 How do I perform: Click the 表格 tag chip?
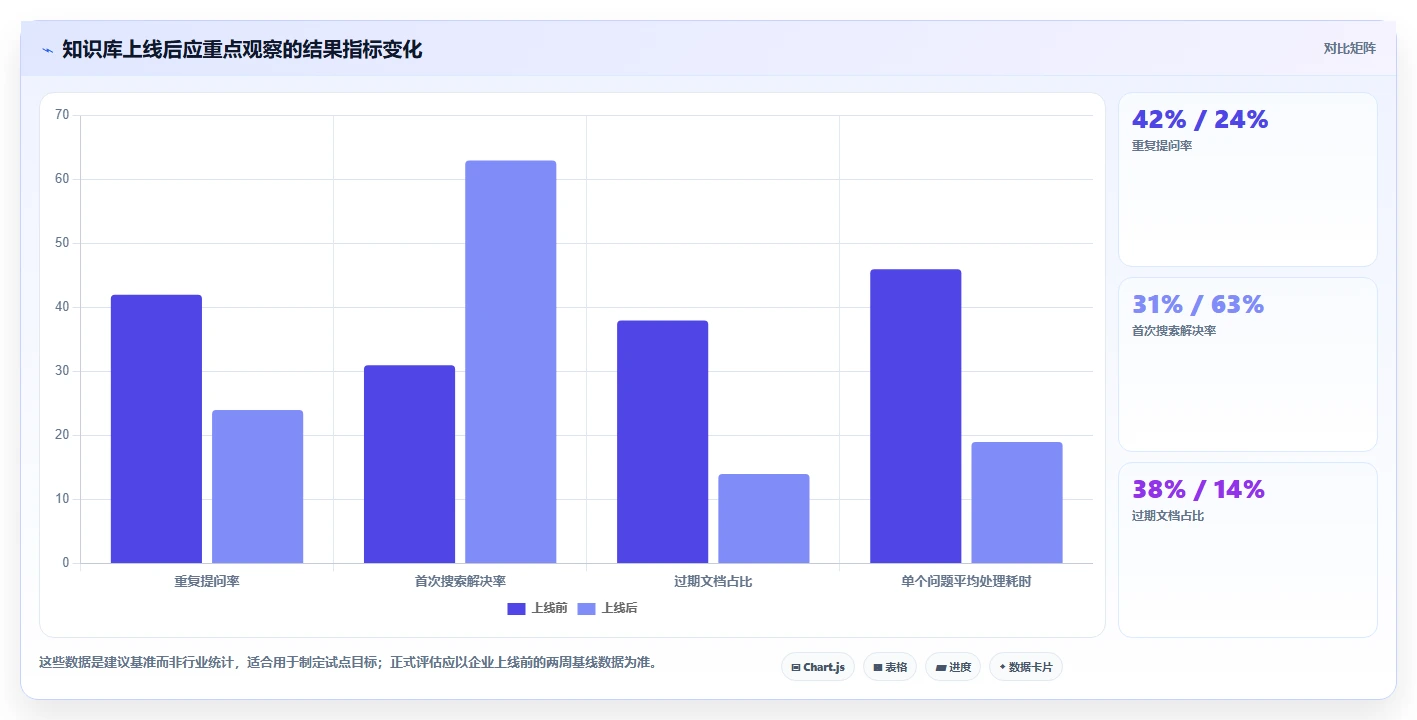[x=890, y=667]
